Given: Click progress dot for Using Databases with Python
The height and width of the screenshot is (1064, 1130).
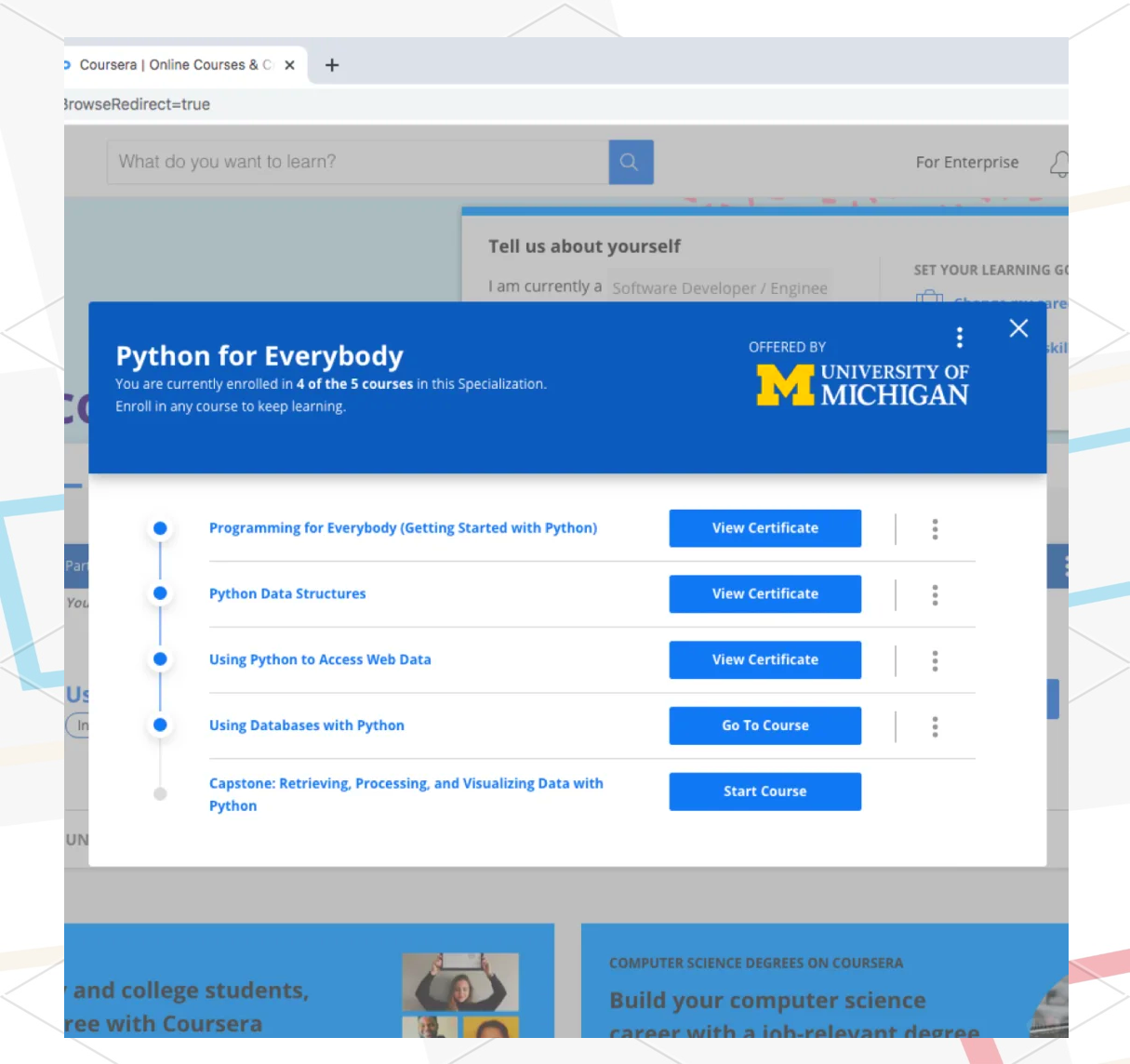Looking at the screenshot, I should tap(160, 725).
